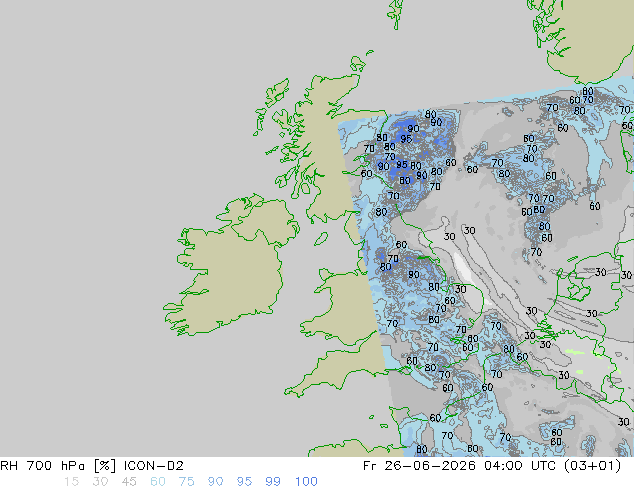Select the legend value 30 in color scale
The height and width of the screenshot is (490, 634).
click(x=100, y=482)
